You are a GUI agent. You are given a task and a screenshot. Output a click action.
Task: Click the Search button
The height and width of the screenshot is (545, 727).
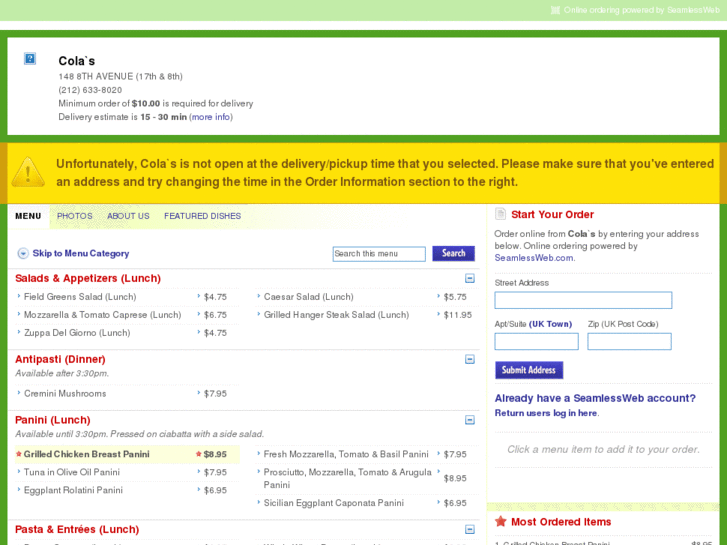453,253
